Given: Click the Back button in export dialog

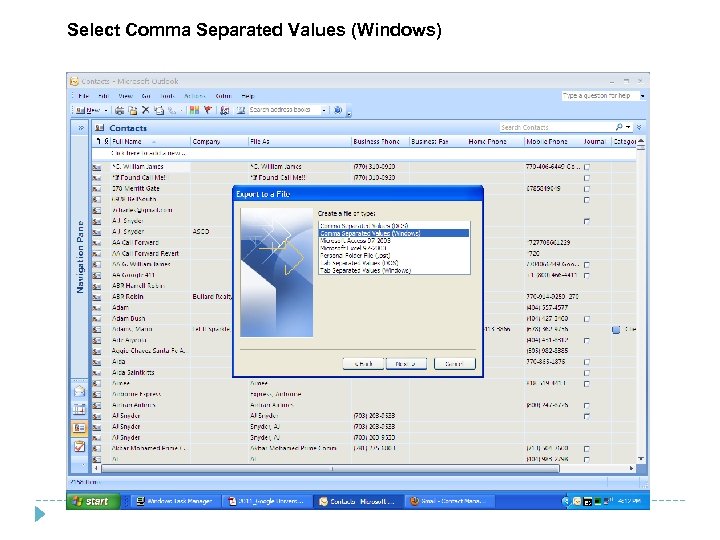Looking at the screenshot, I should [363, 364].
